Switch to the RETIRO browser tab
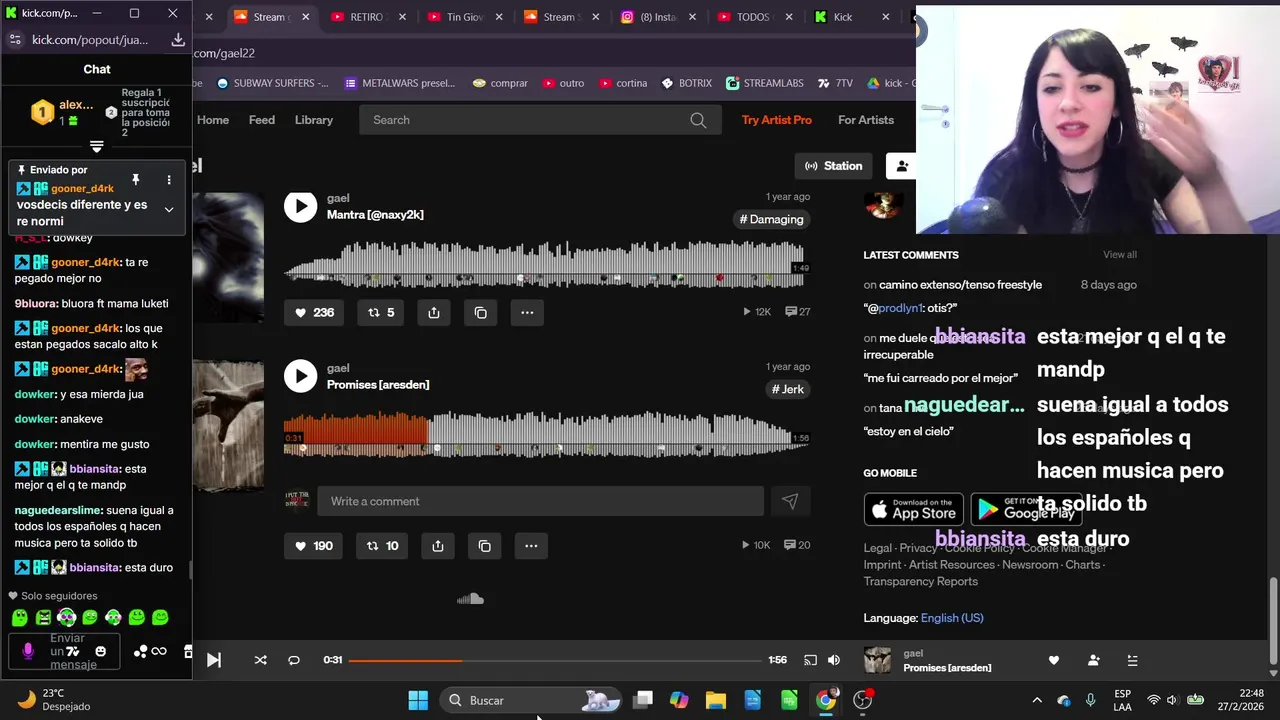The image size is (1280, 720). [367, 17]
